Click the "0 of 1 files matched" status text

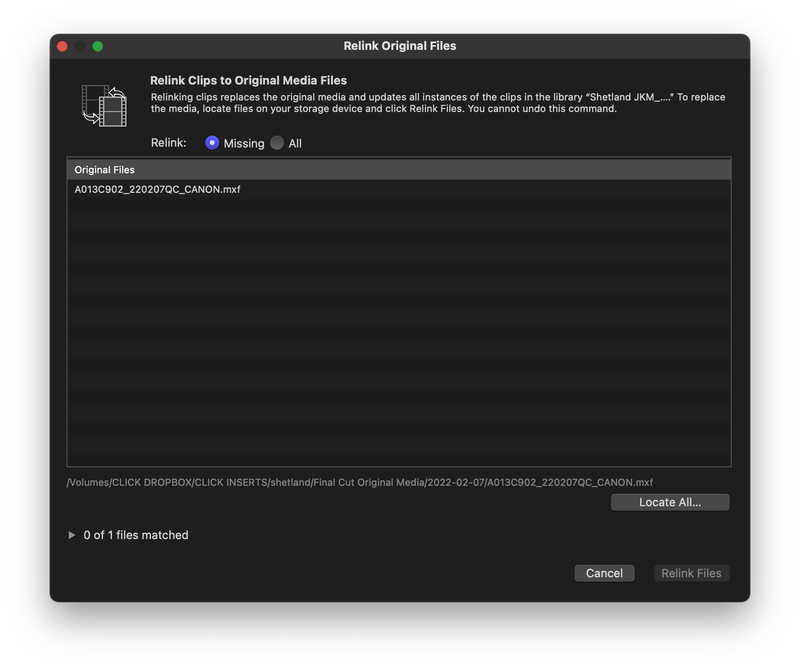tap(135, 535)
